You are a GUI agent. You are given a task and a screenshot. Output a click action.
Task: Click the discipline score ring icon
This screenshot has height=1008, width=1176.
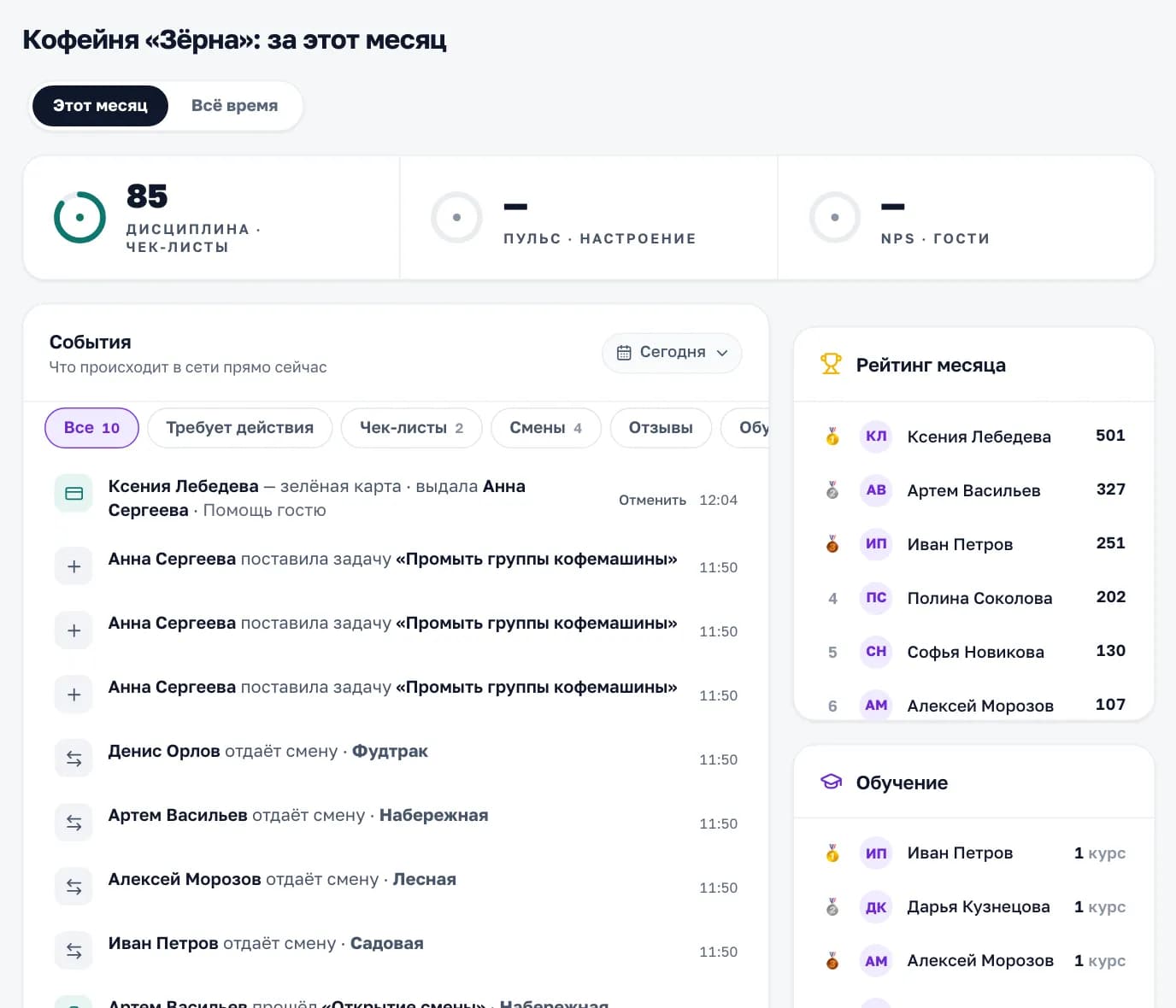coord(79,217)
